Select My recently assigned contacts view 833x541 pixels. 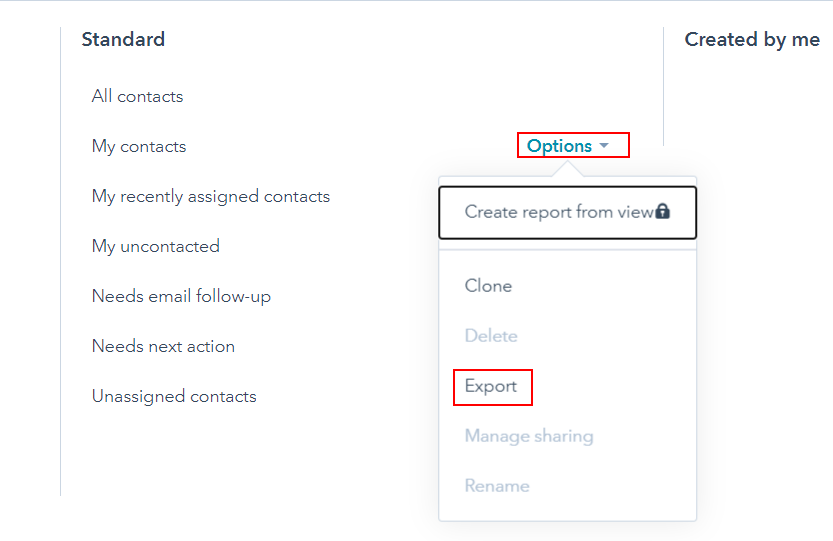tap(211, 196)
